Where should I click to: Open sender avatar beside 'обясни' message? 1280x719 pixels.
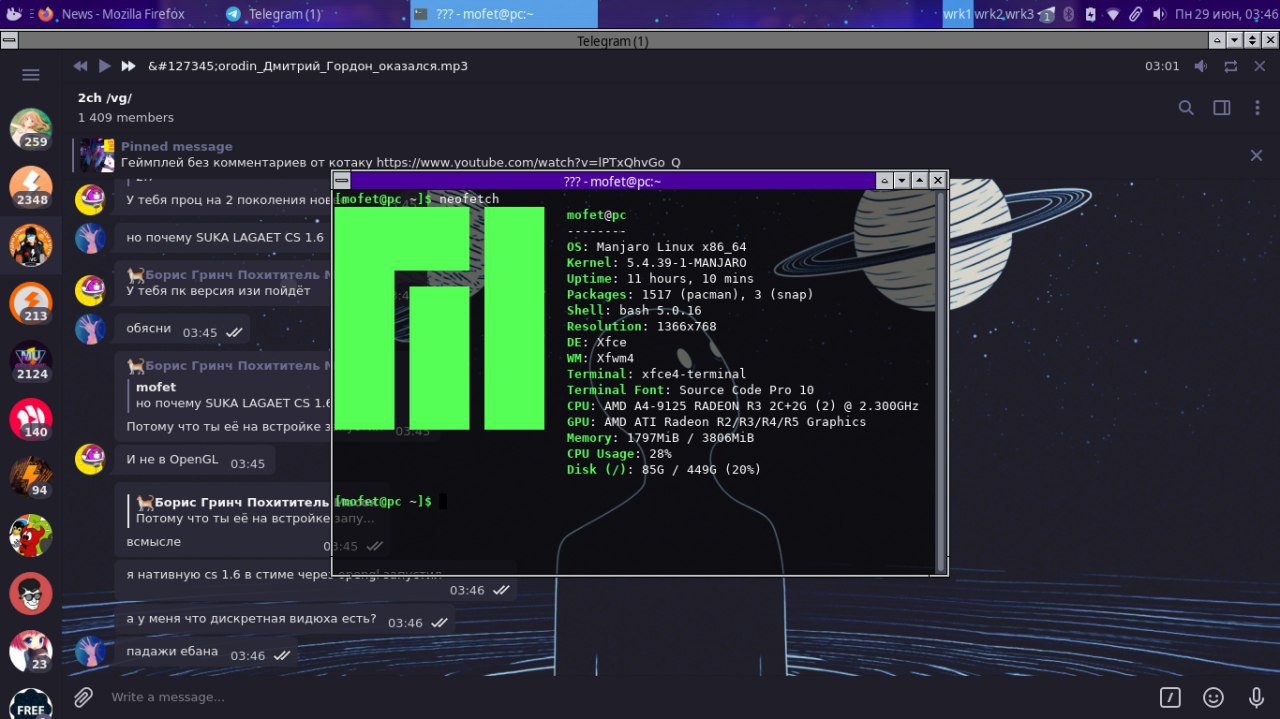pos(90,329)
